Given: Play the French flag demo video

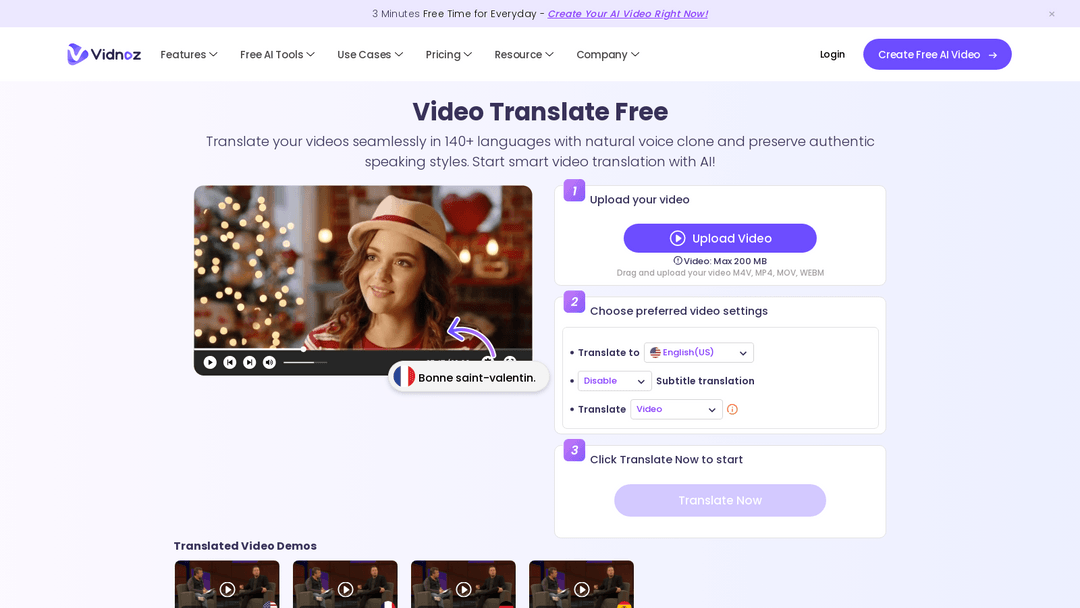Looking at the screenshot, I should (346, 589).
